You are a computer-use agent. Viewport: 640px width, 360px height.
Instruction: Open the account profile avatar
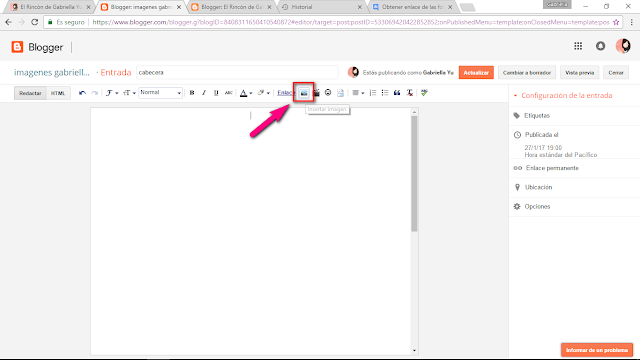(x=623, y=46)
